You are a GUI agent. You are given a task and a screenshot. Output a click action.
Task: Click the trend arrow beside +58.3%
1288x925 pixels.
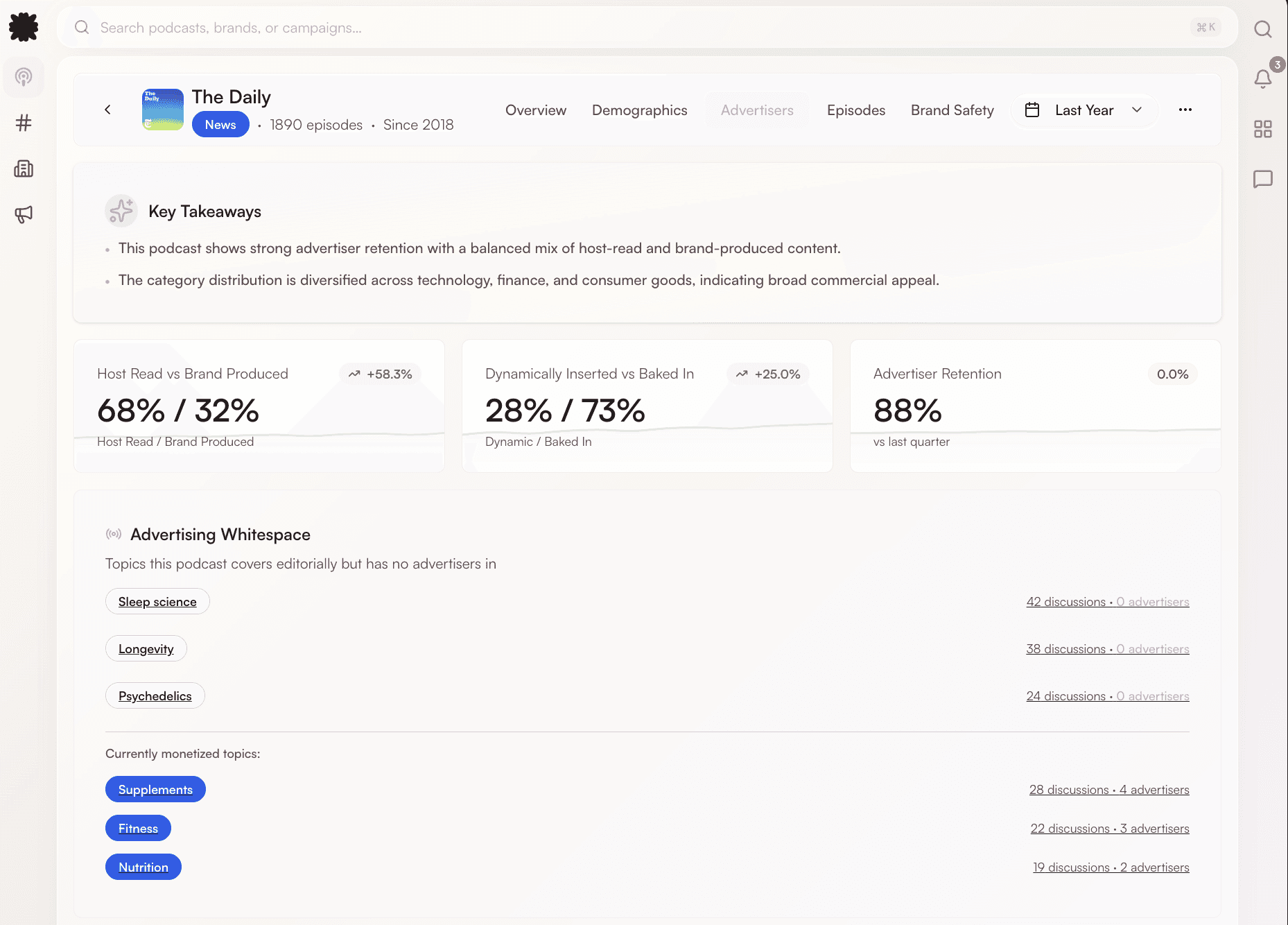click(354, 374)
